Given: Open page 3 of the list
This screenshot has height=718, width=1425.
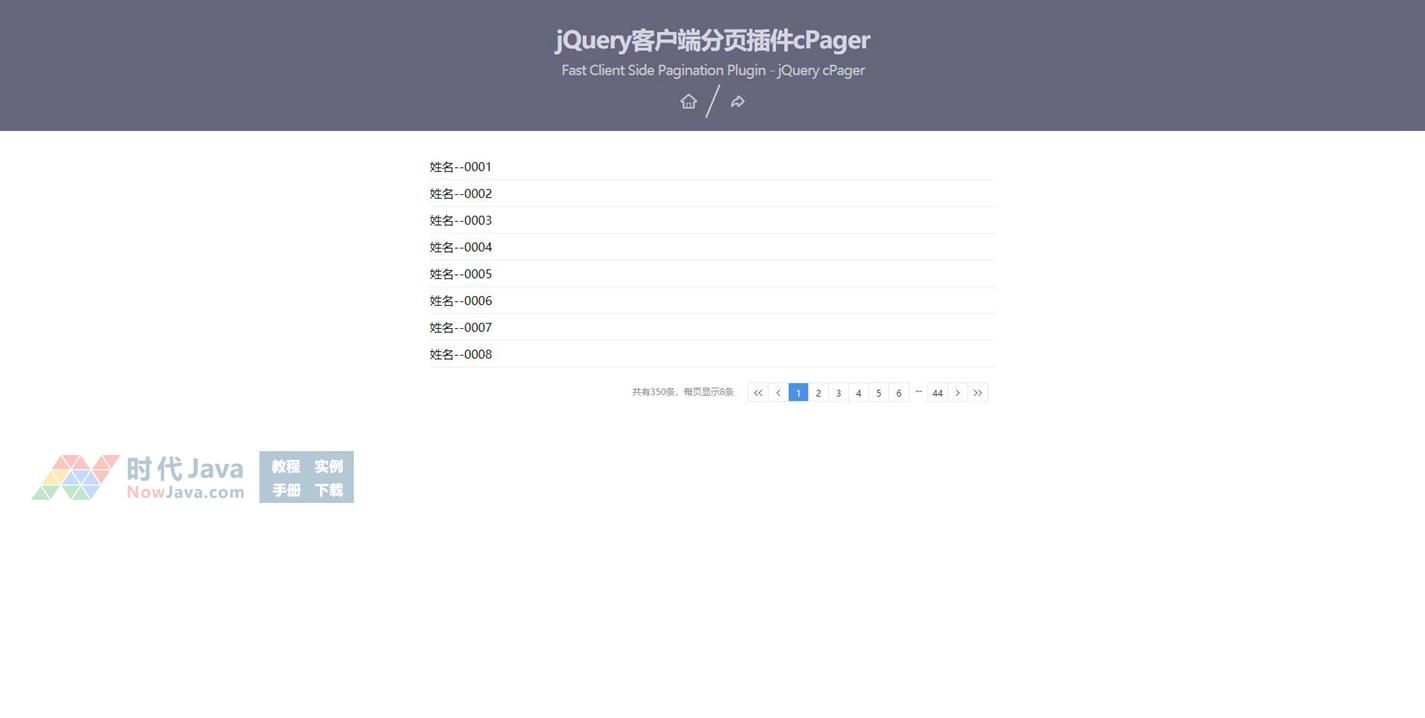Looking at the screenshot, I should [838, 393].
